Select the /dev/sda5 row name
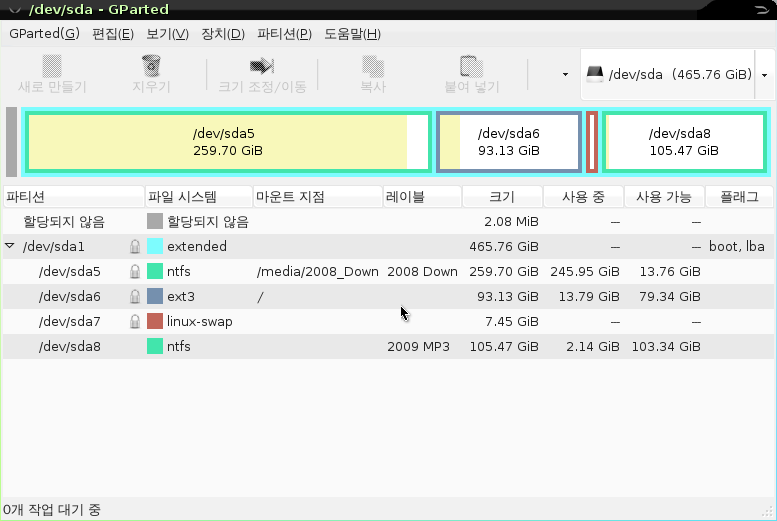This screenshot has width=777, height=521. tap(70, 272)
